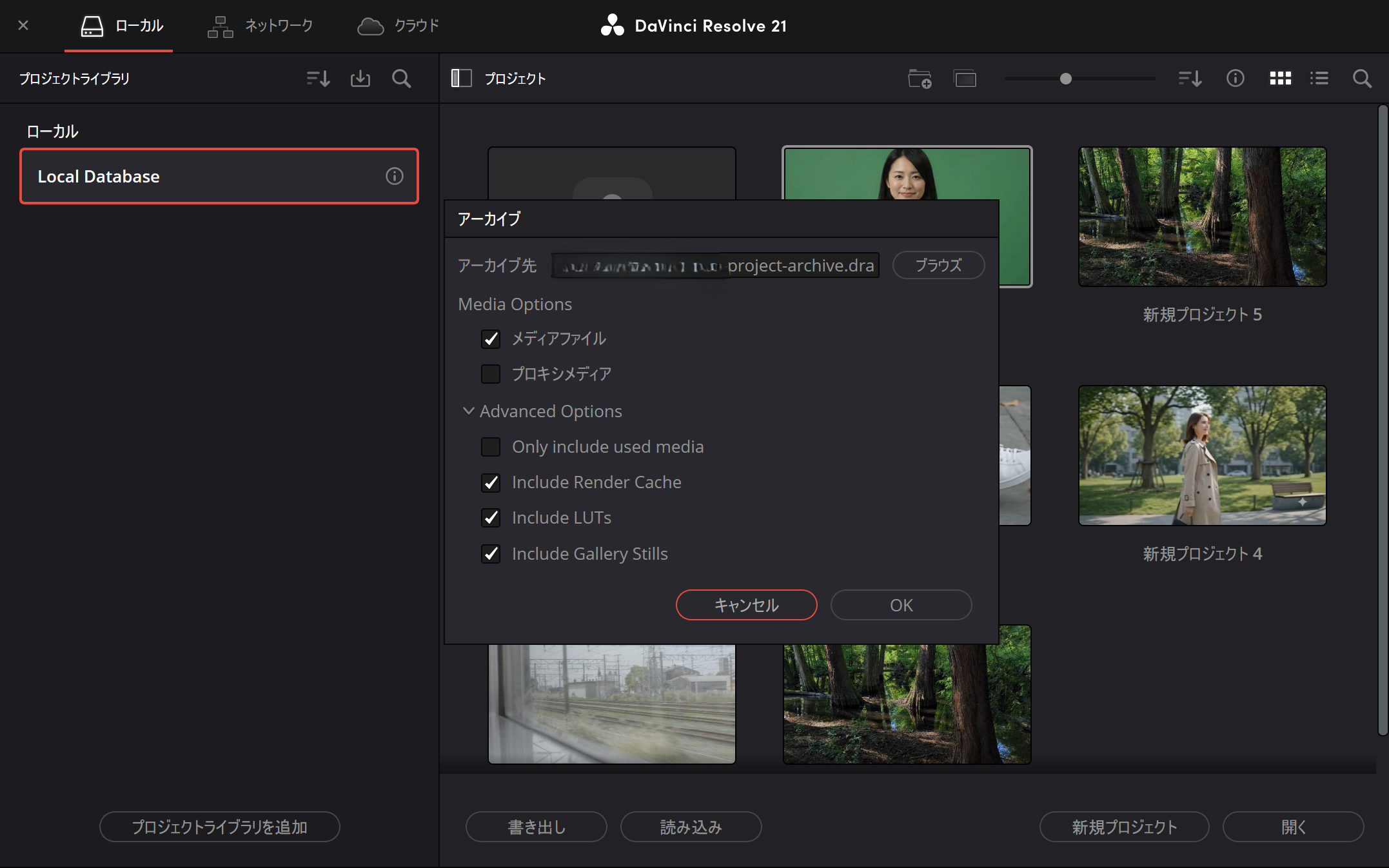Enable Only include used media

pos(491,447)
